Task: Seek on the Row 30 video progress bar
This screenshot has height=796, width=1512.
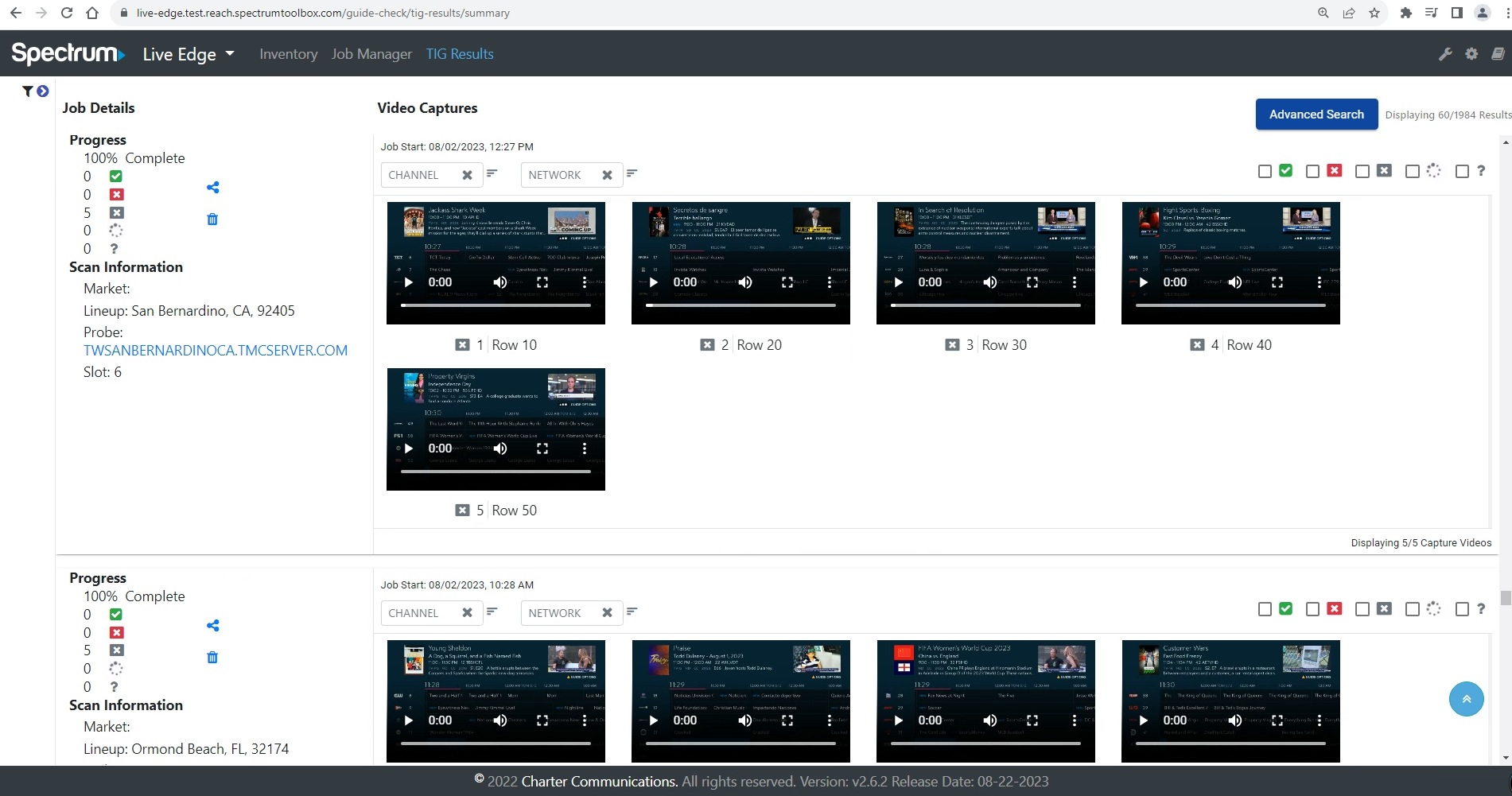Action: (985, 305)
